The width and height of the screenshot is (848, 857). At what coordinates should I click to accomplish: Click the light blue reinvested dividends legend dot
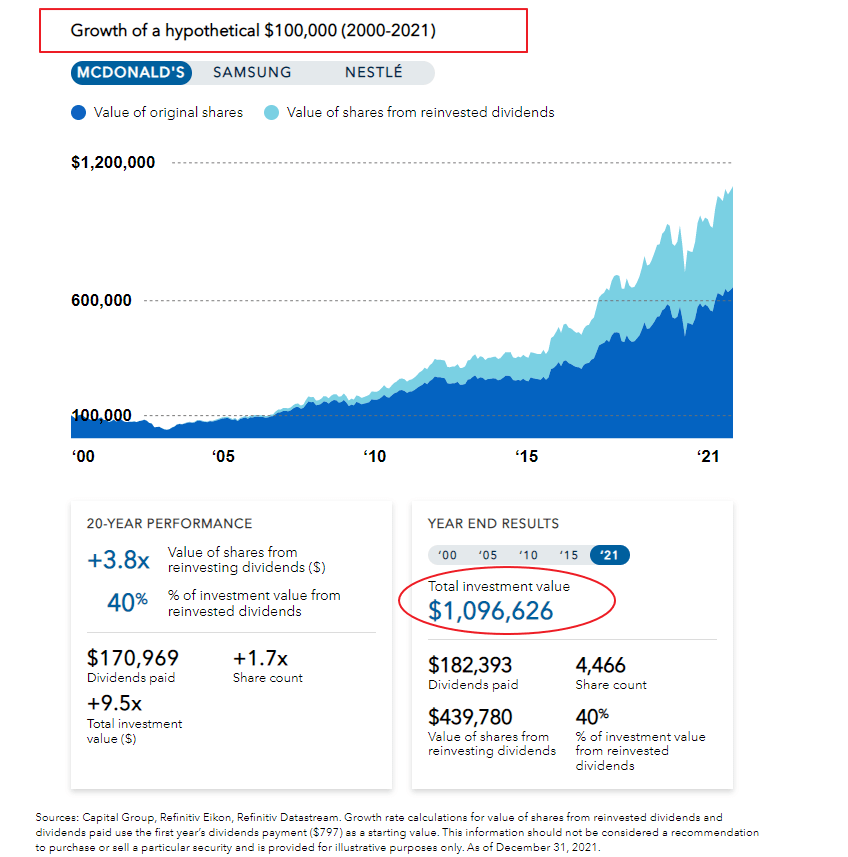click(272, 113)
